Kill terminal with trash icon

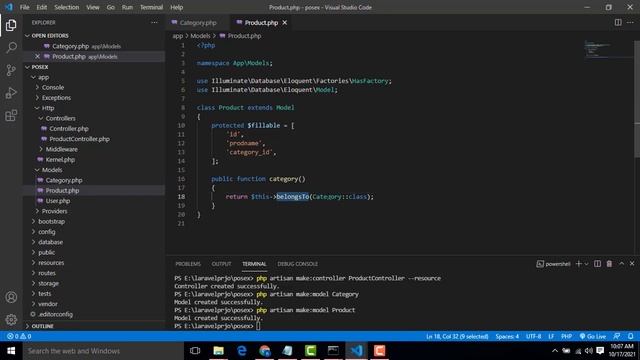click(609, 264)
